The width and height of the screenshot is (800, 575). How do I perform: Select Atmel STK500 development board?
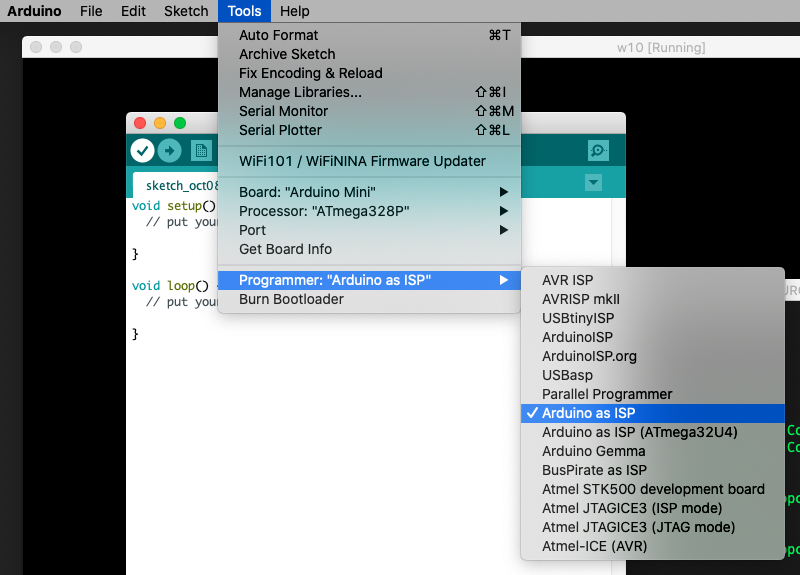(x=653, y=489)
